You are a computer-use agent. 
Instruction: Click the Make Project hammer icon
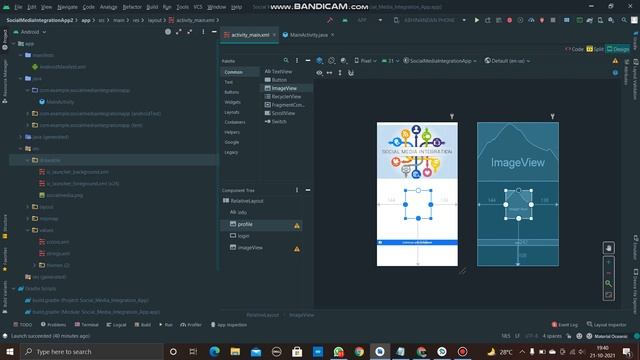[330, 20]
